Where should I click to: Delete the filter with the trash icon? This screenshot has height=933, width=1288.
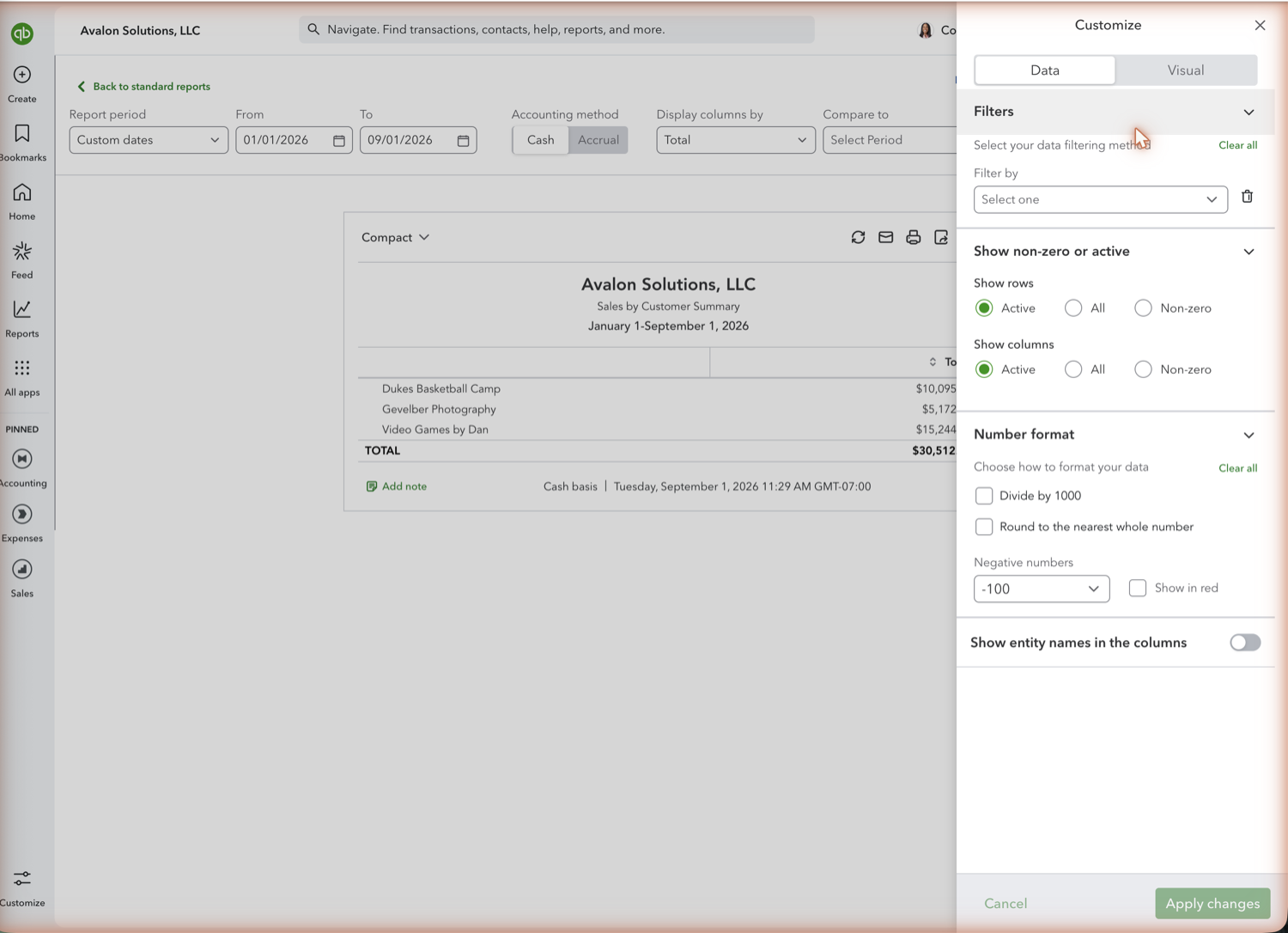tap(1248, 197)
